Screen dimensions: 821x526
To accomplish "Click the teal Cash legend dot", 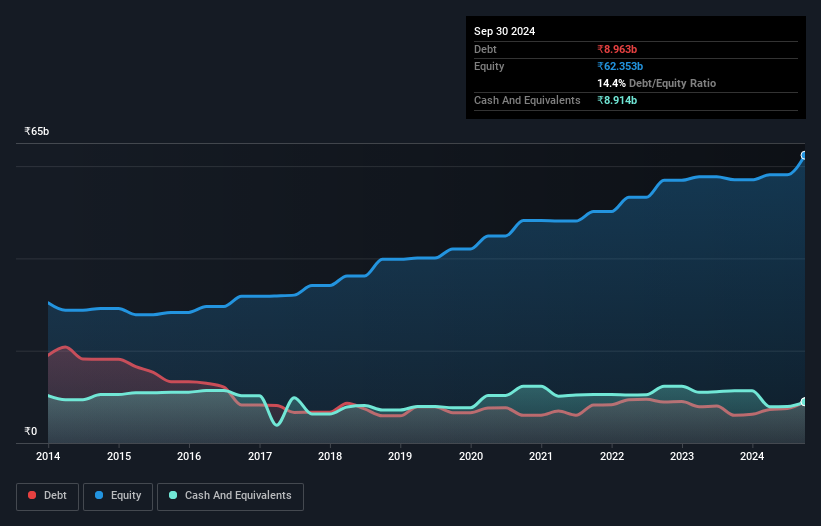I will click(x=173, y=495).
